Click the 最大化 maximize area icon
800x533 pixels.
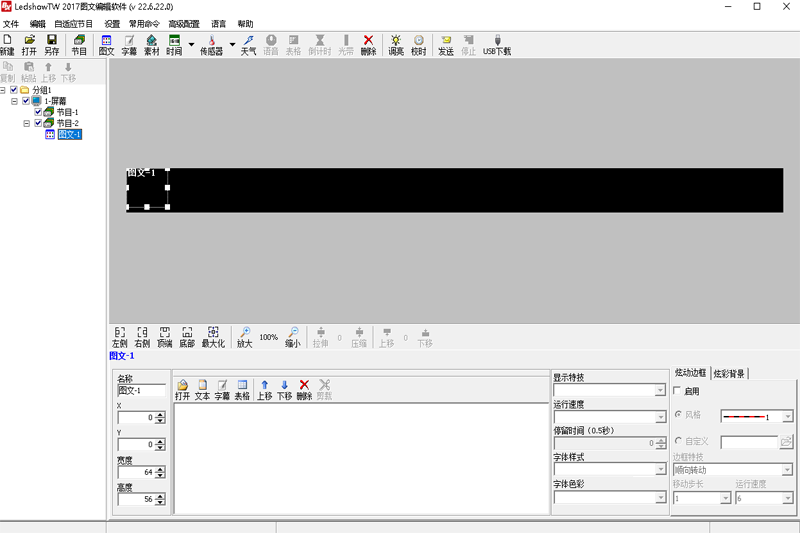tap(213, 337)
